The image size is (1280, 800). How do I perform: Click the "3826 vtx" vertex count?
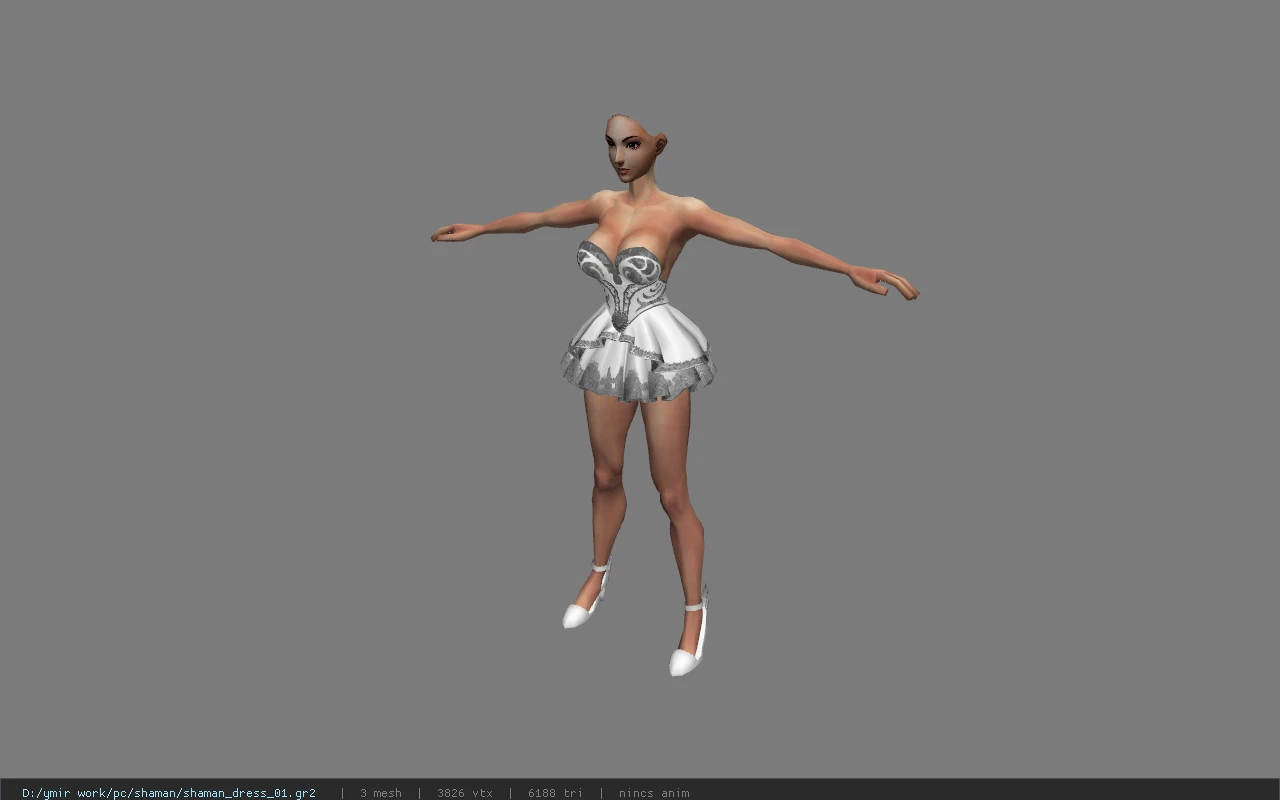click(465, 793)
